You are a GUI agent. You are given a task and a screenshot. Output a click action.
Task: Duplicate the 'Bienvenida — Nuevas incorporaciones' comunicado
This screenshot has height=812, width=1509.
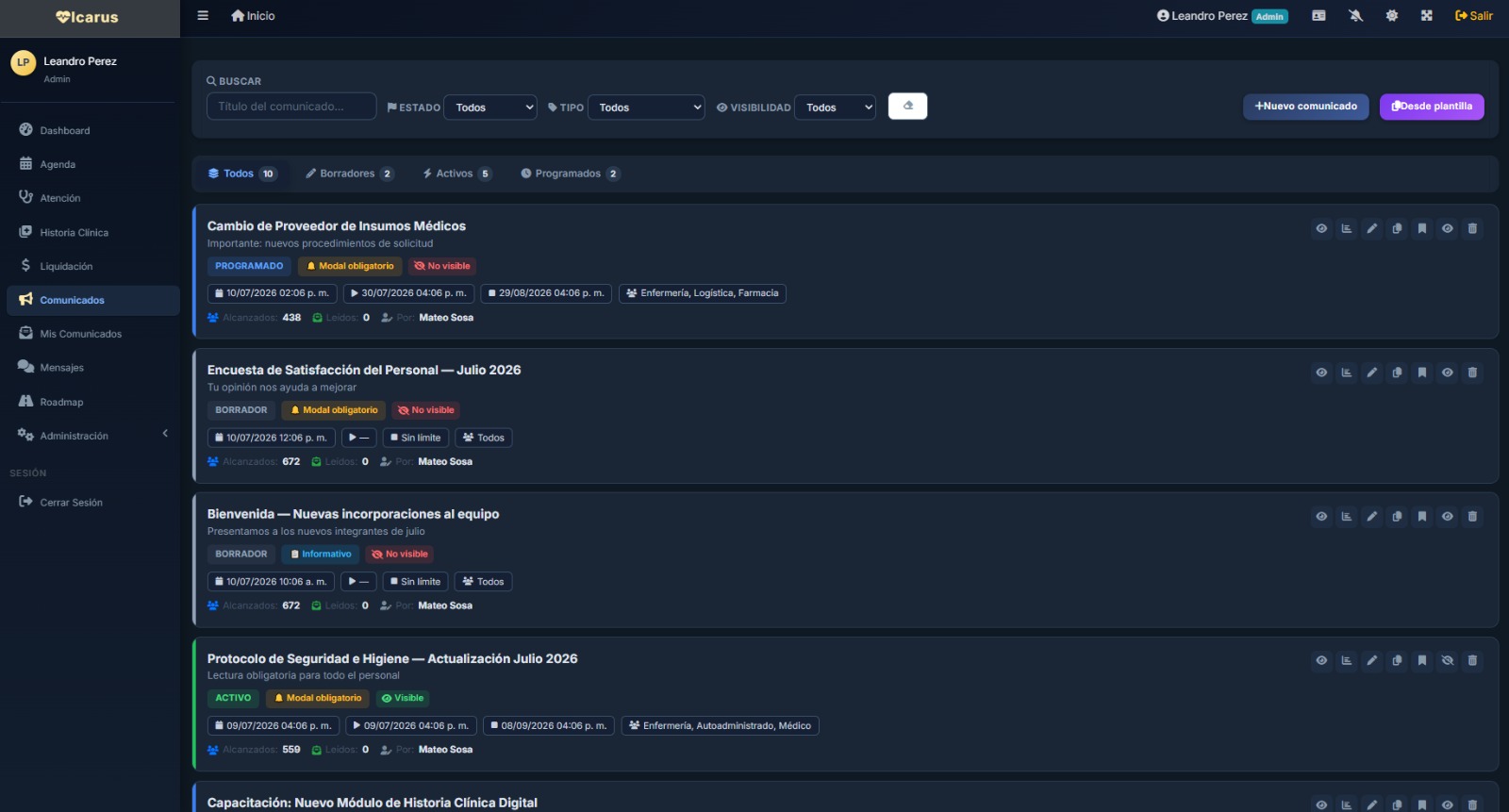point(1397,516)
